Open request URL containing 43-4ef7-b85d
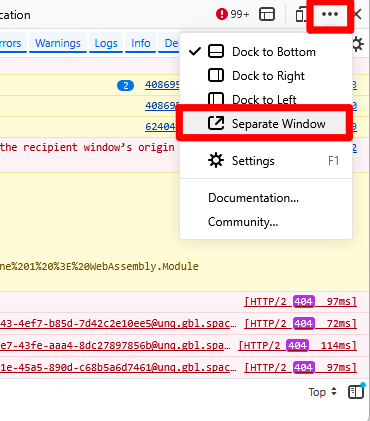This screenshot has height=421, width=370. tap(118, 323)
